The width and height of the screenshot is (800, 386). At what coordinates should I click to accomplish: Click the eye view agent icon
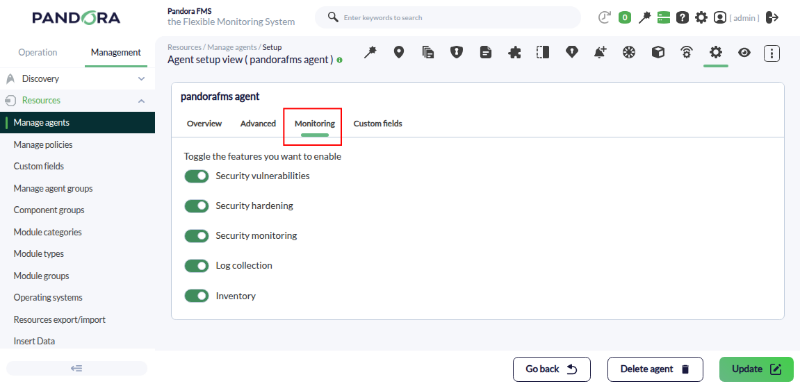pos(744,53)
